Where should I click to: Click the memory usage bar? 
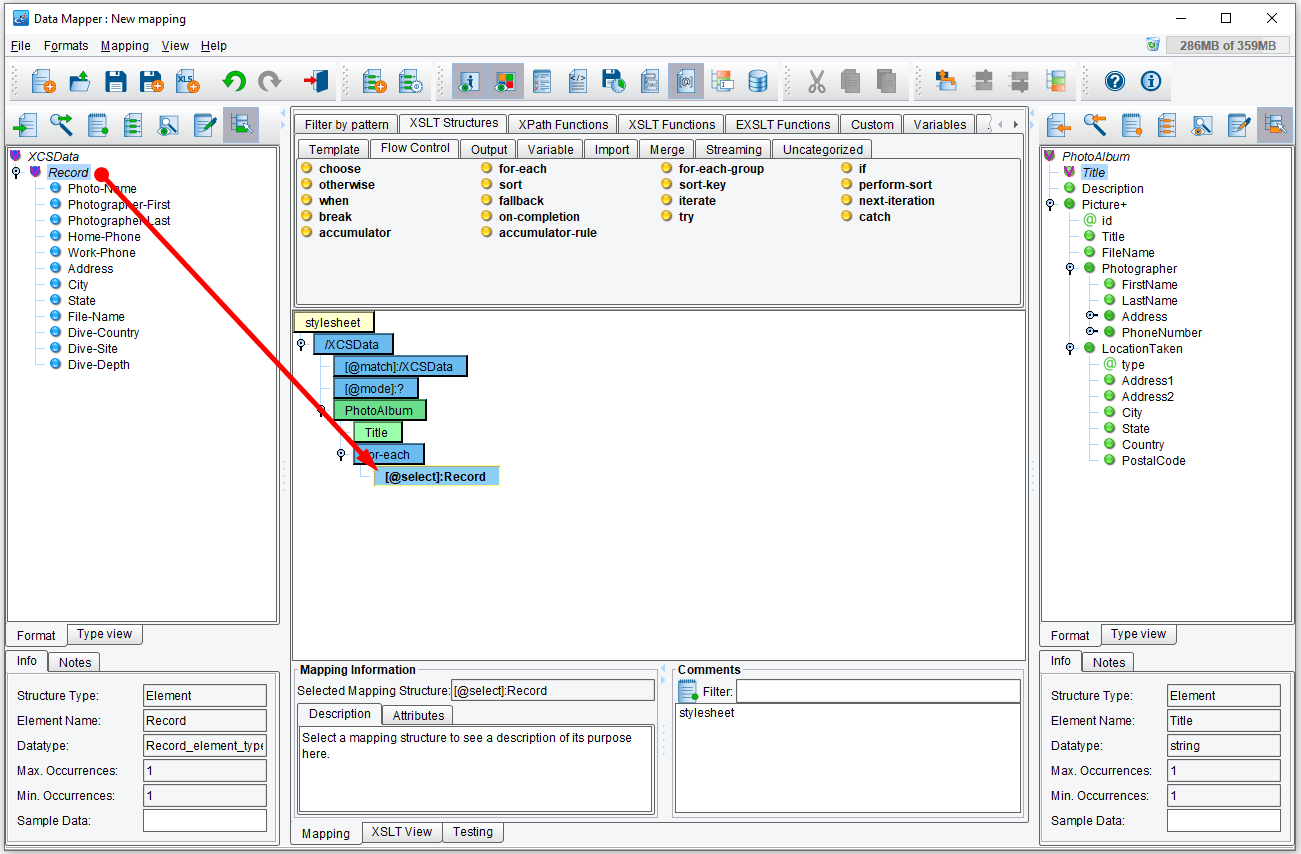tap(1227, 46)
